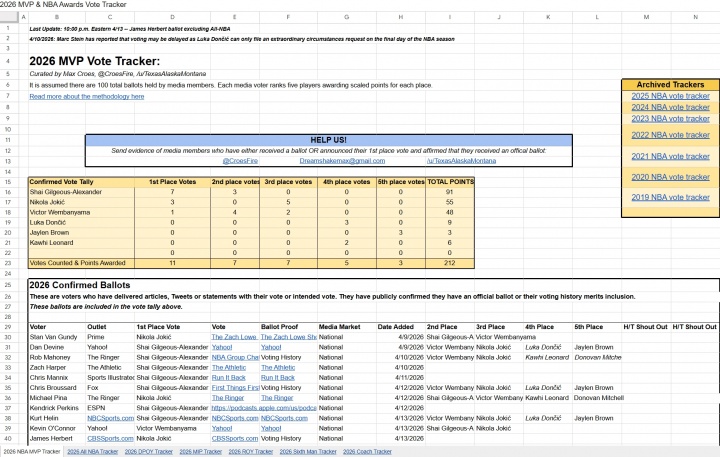Select Shai Gilgeous-Alexander's total points cell

(449, 192)
